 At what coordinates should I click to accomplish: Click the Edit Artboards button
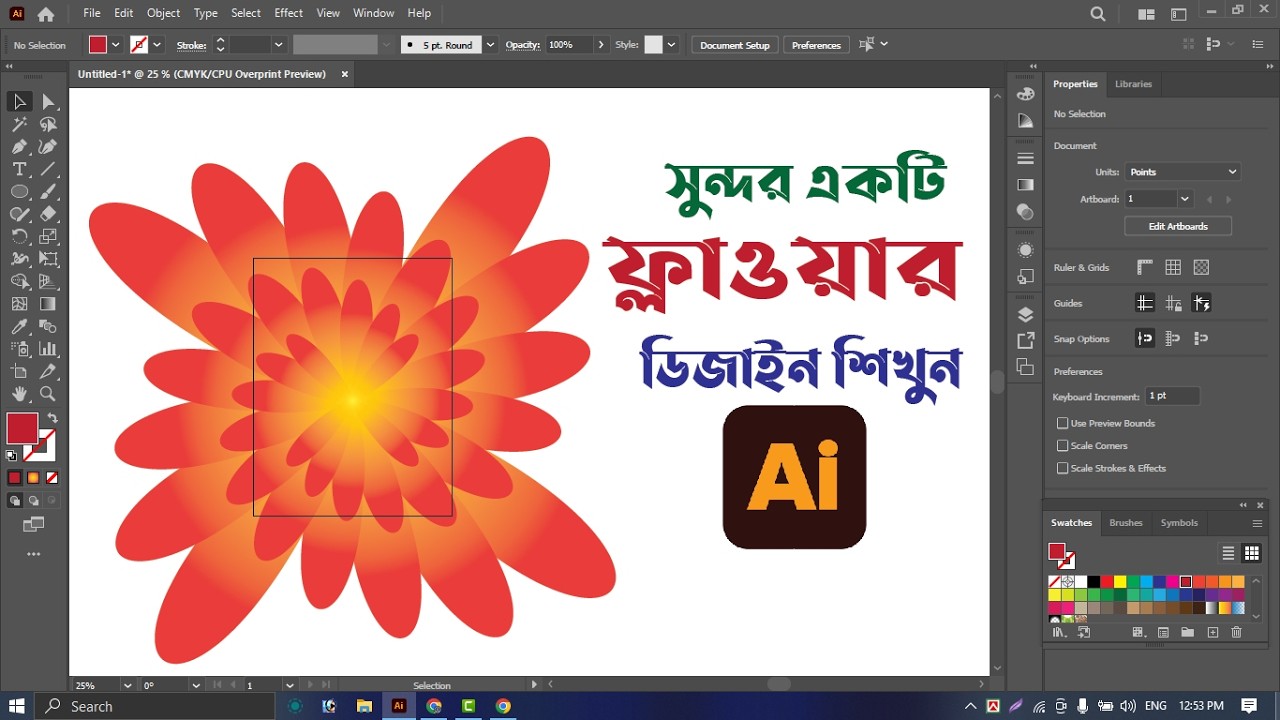coord(1178,226)
